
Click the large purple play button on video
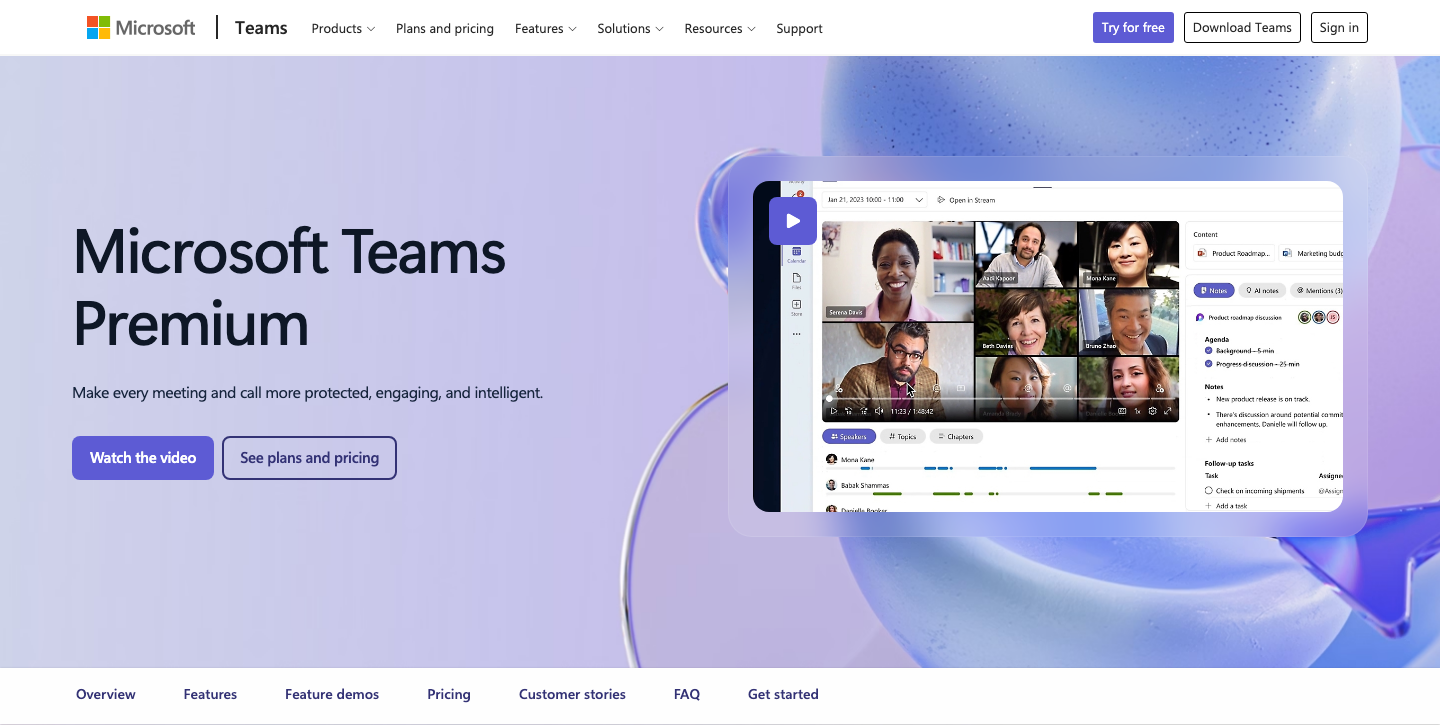(793, 221)
